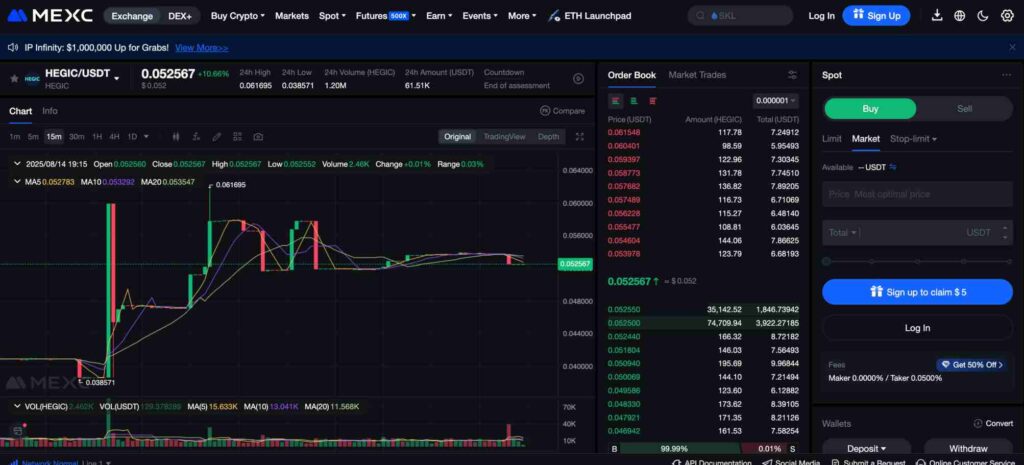The width and height of the screenshot is (1024, 465).
Task: Click the download app icon in header
Action: [x=936, y=16]
